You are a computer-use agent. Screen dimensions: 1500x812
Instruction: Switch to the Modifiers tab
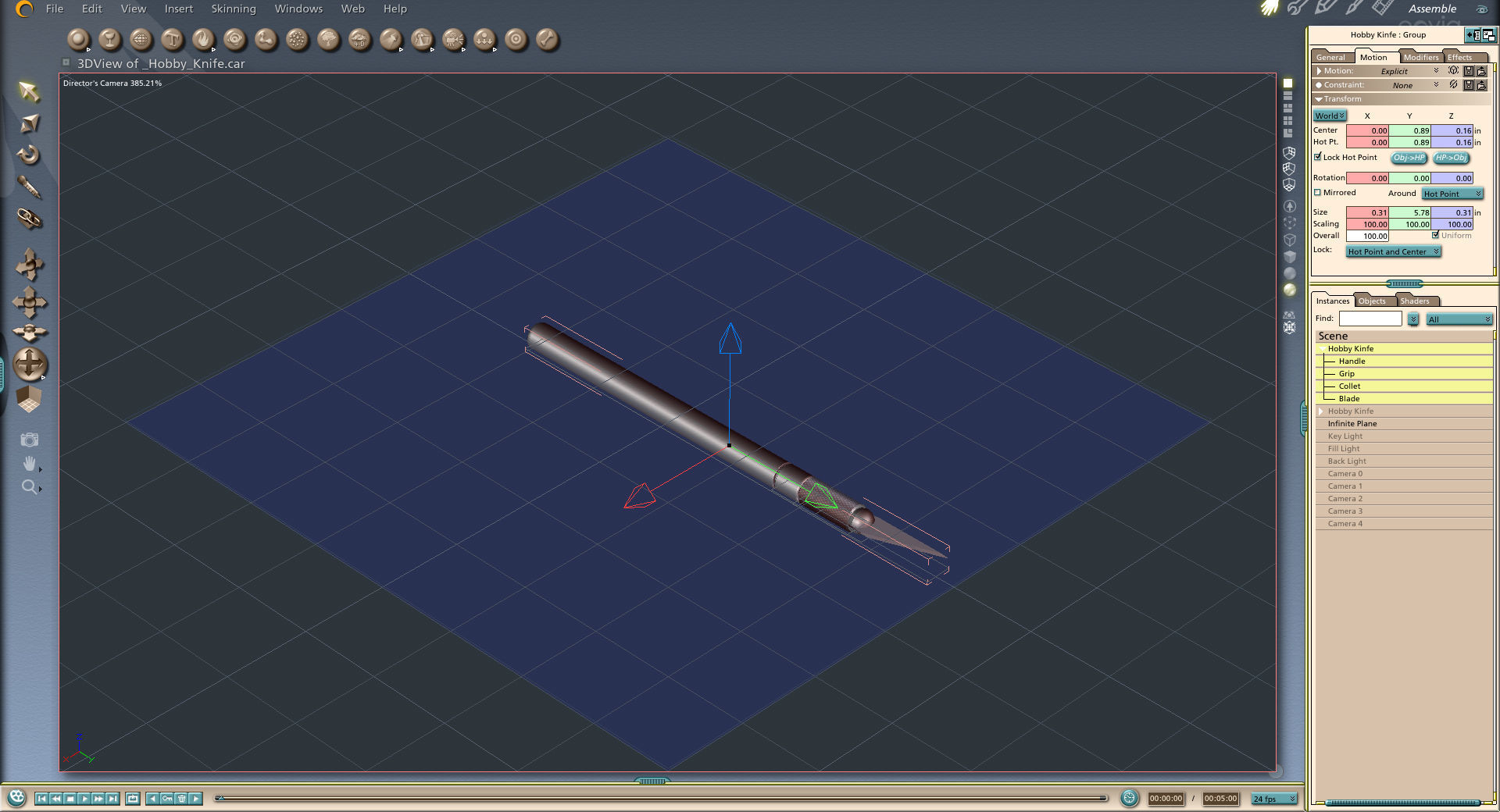tap(1420, 57)
